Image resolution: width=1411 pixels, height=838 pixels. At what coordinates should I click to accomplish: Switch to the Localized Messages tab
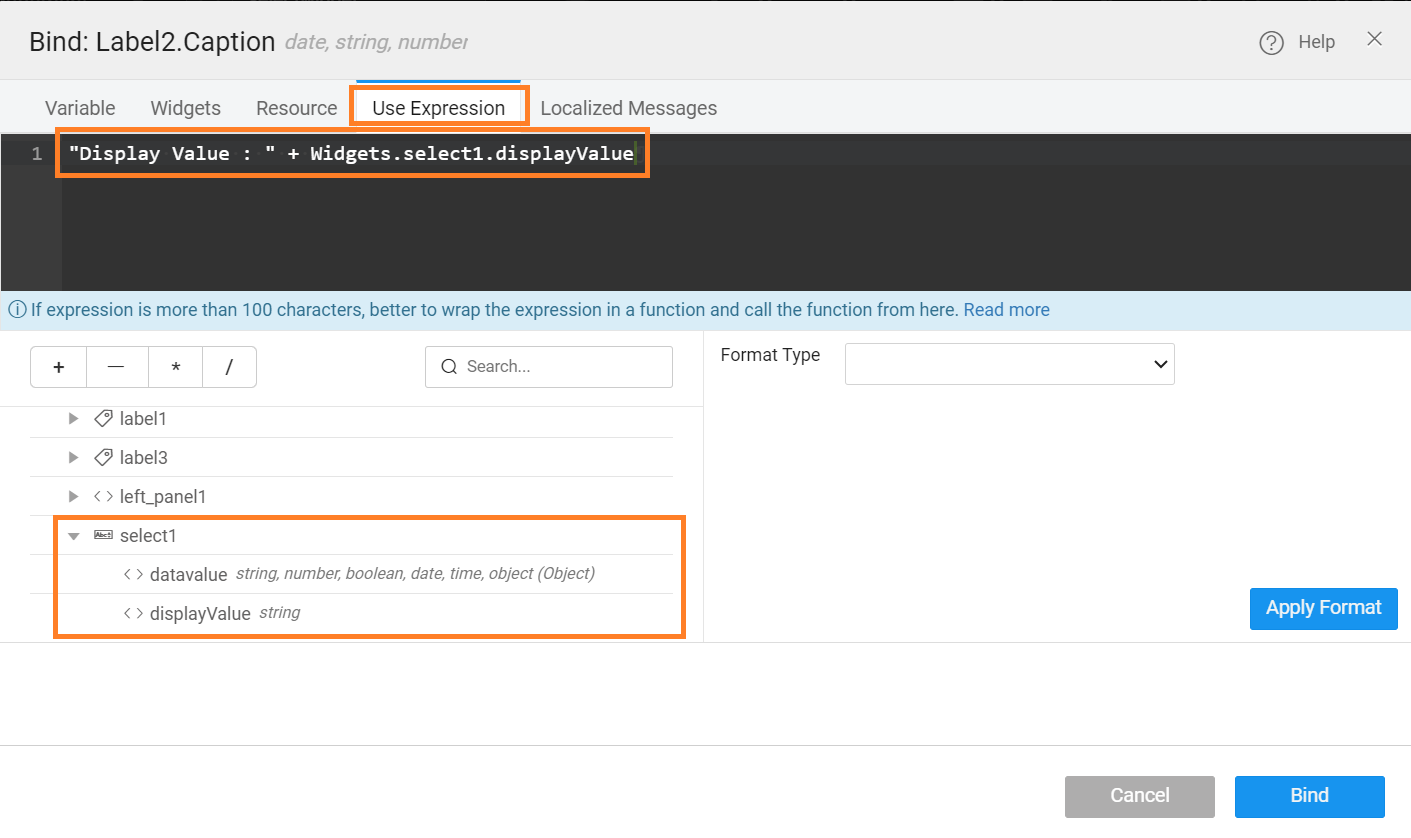tap(628, 107)
